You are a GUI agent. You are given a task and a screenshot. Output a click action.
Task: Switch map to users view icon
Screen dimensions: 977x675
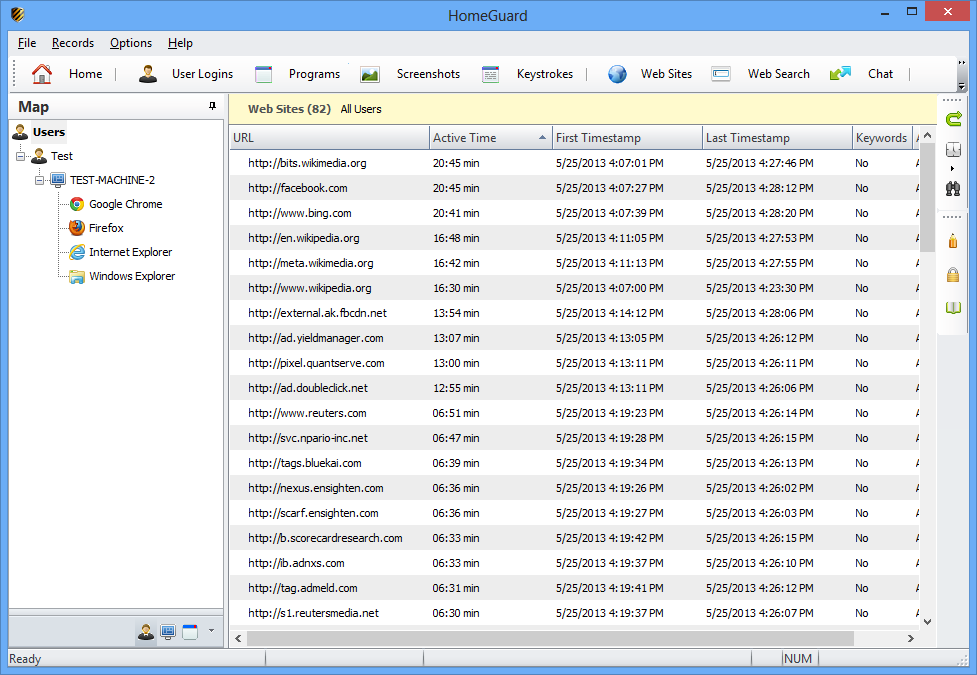point(146,632)
